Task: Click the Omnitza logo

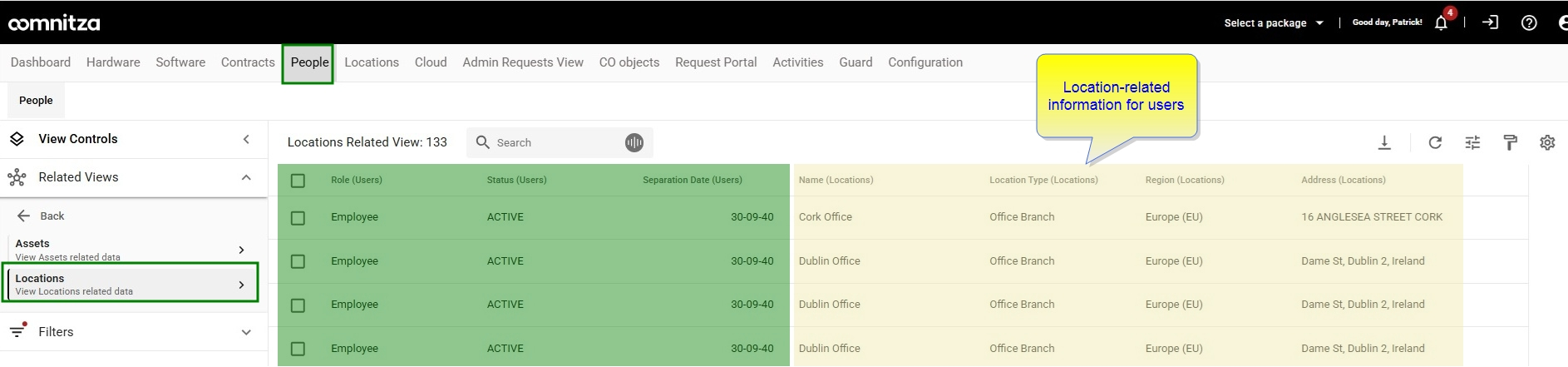Action: [54, 22]
